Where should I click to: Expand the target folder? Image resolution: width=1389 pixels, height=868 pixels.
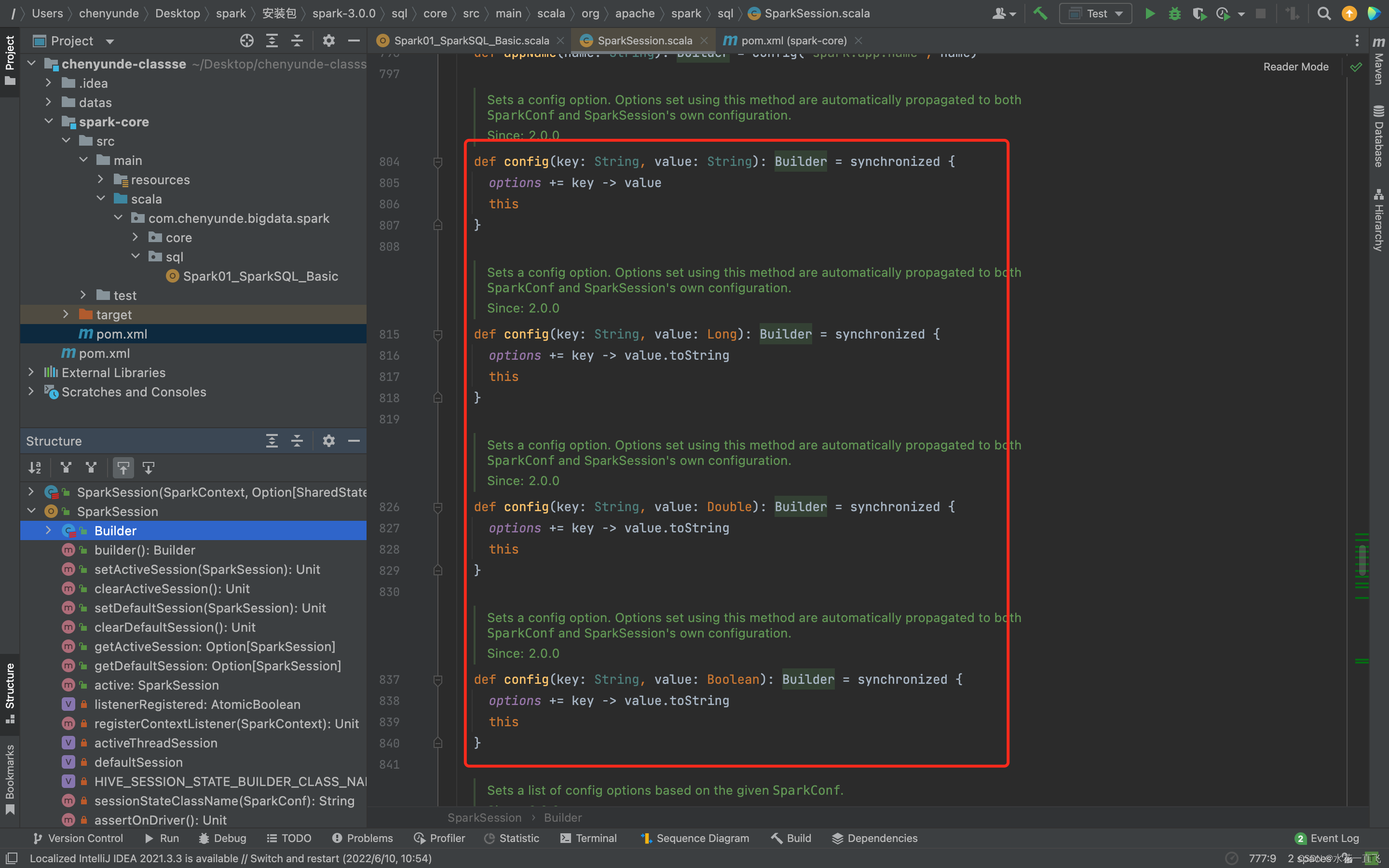66,314
